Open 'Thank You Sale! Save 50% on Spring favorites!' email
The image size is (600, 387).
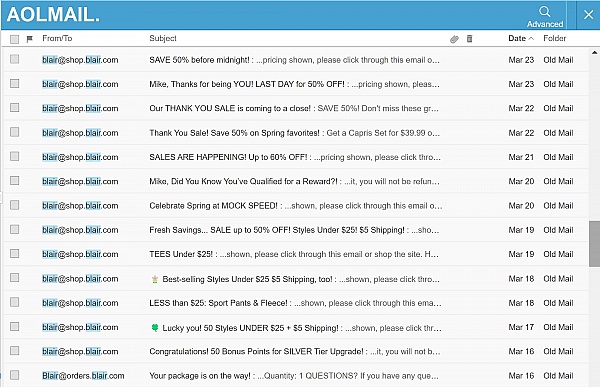(294, 133)
